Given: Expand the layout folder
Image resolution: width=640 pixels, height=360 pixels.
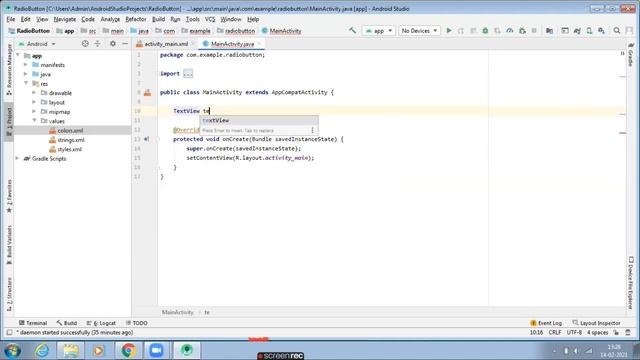Looking at the screenshot, I should pos(34,102).
